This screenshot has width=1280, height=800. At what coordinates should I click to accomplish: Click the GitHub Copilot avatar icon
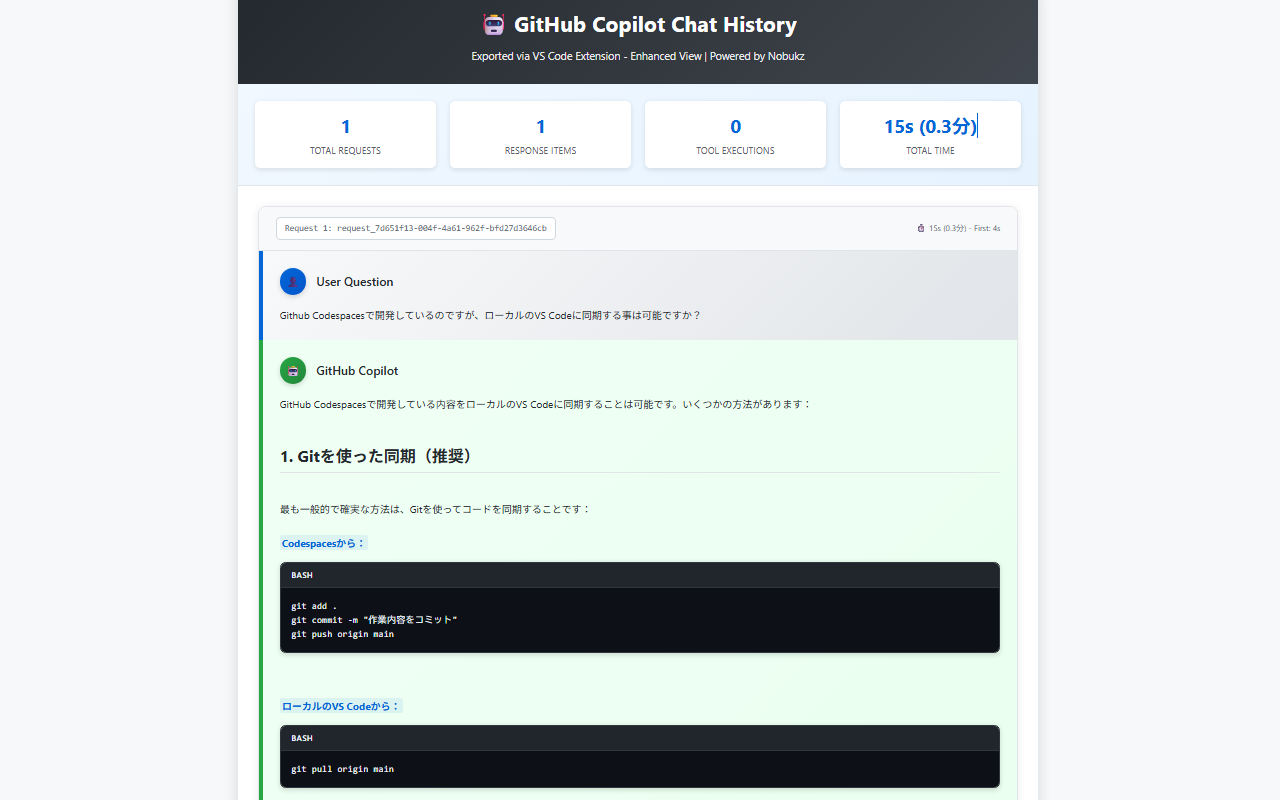293,371
